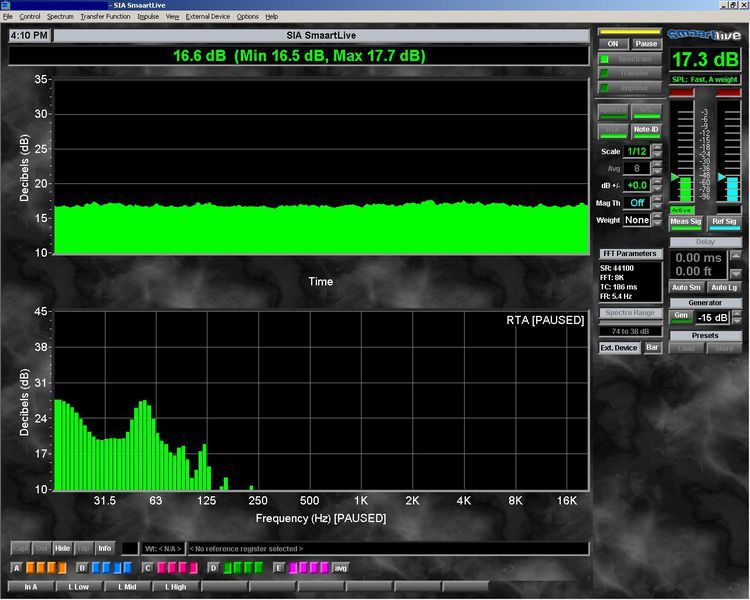Select the bank A letter button
This screenshot has width=750, height=600.
pos(16,568)
